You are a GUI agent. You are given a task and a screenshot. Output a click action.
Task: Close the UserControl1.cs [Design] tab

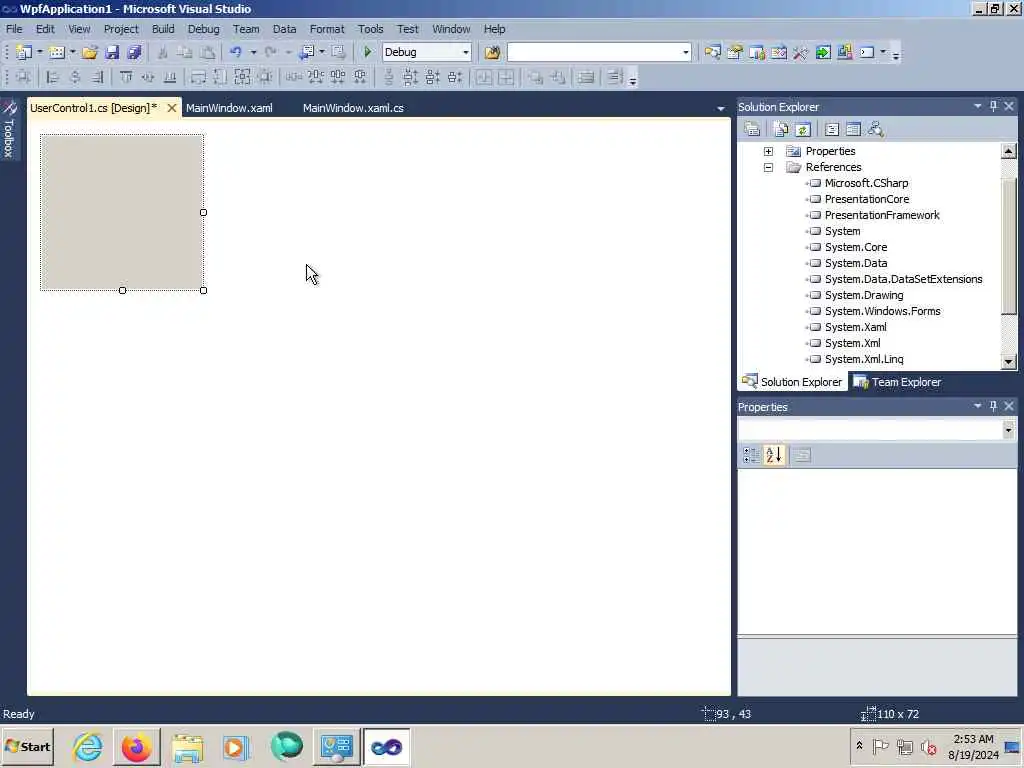tap(172, 108)
